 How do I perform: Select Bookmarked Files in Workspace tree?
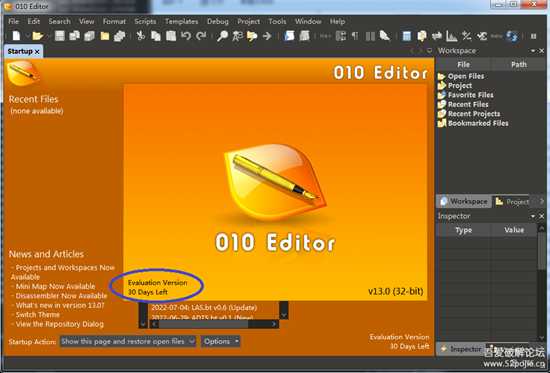pyautogui.click(x=478, y=124)
